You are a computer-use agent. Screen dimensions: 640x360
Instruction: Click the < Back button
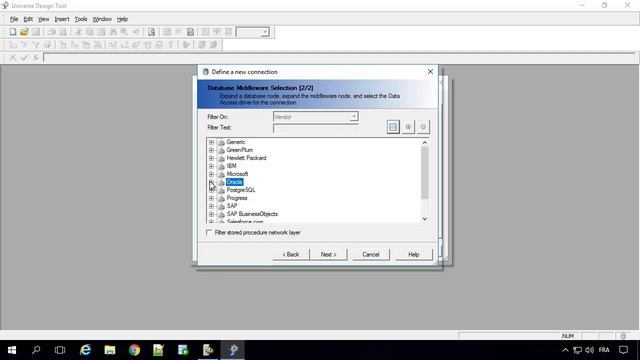[x=291, y=254]
